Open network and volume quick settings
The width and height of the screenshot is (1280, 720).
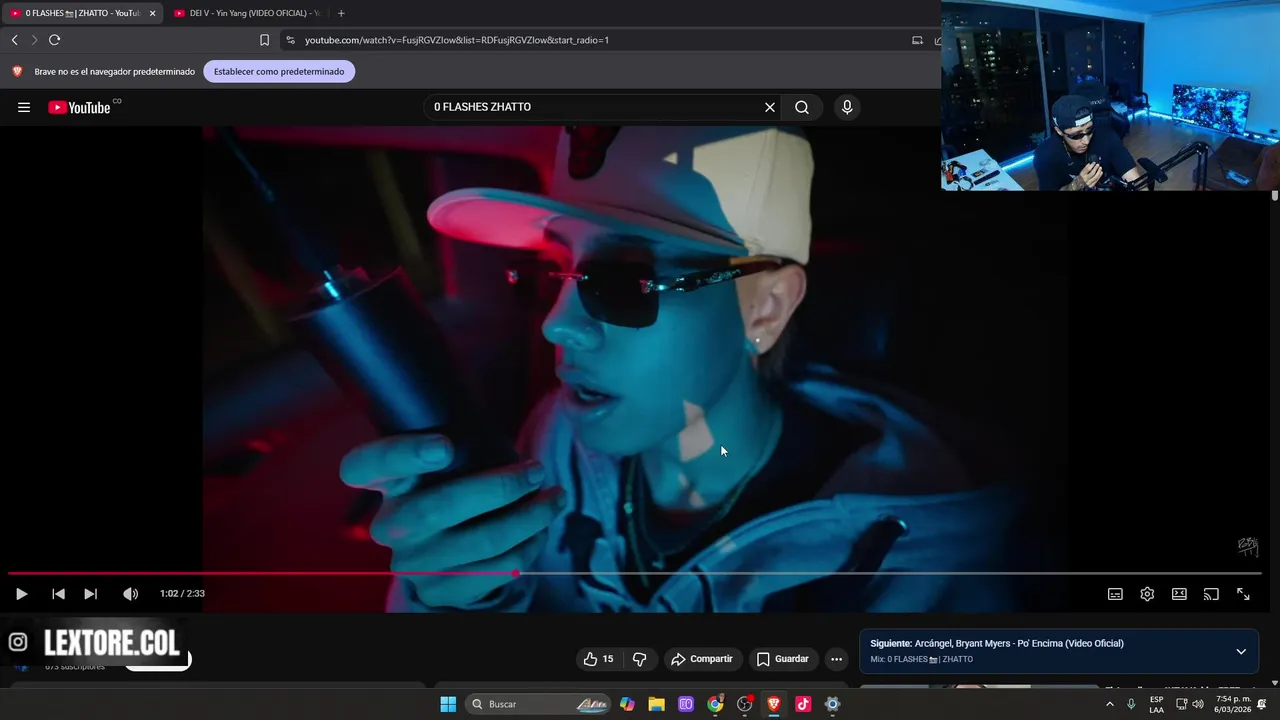(1189, 704)
